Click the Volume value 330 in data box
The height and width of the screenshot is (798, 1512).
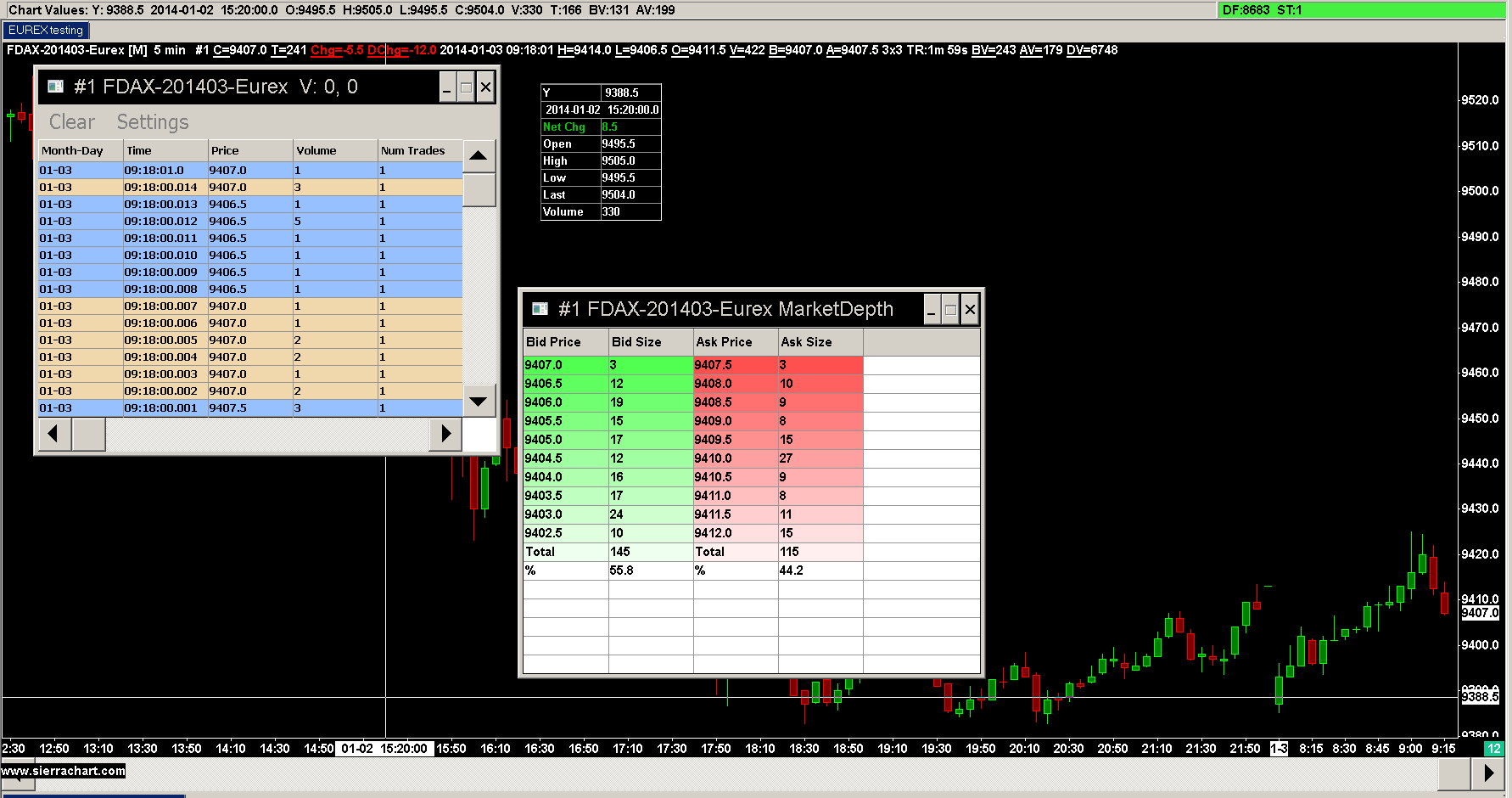coord(611,212)
